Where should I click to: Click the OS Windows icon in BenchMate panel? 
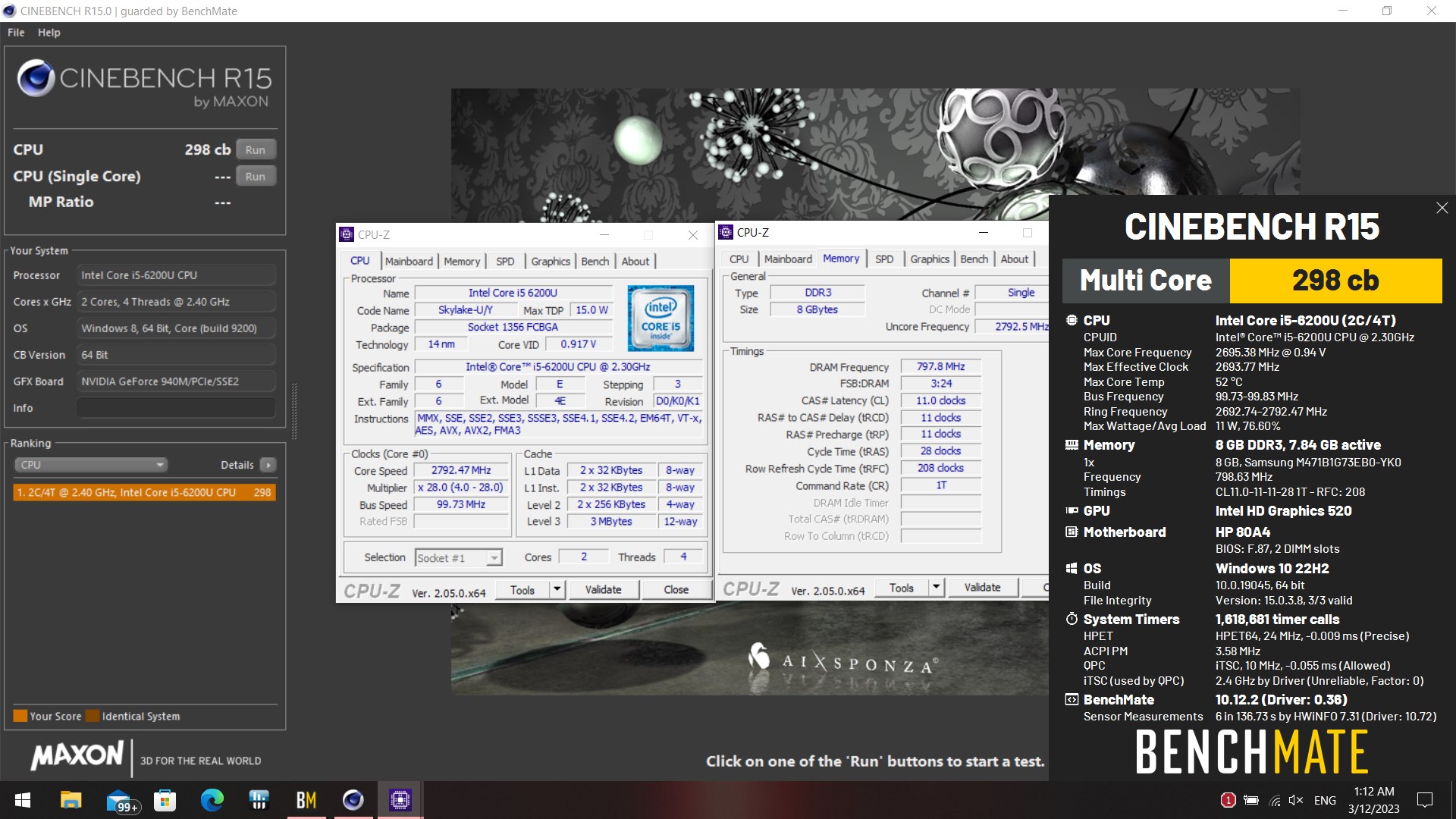click(x=1072, y=569)
